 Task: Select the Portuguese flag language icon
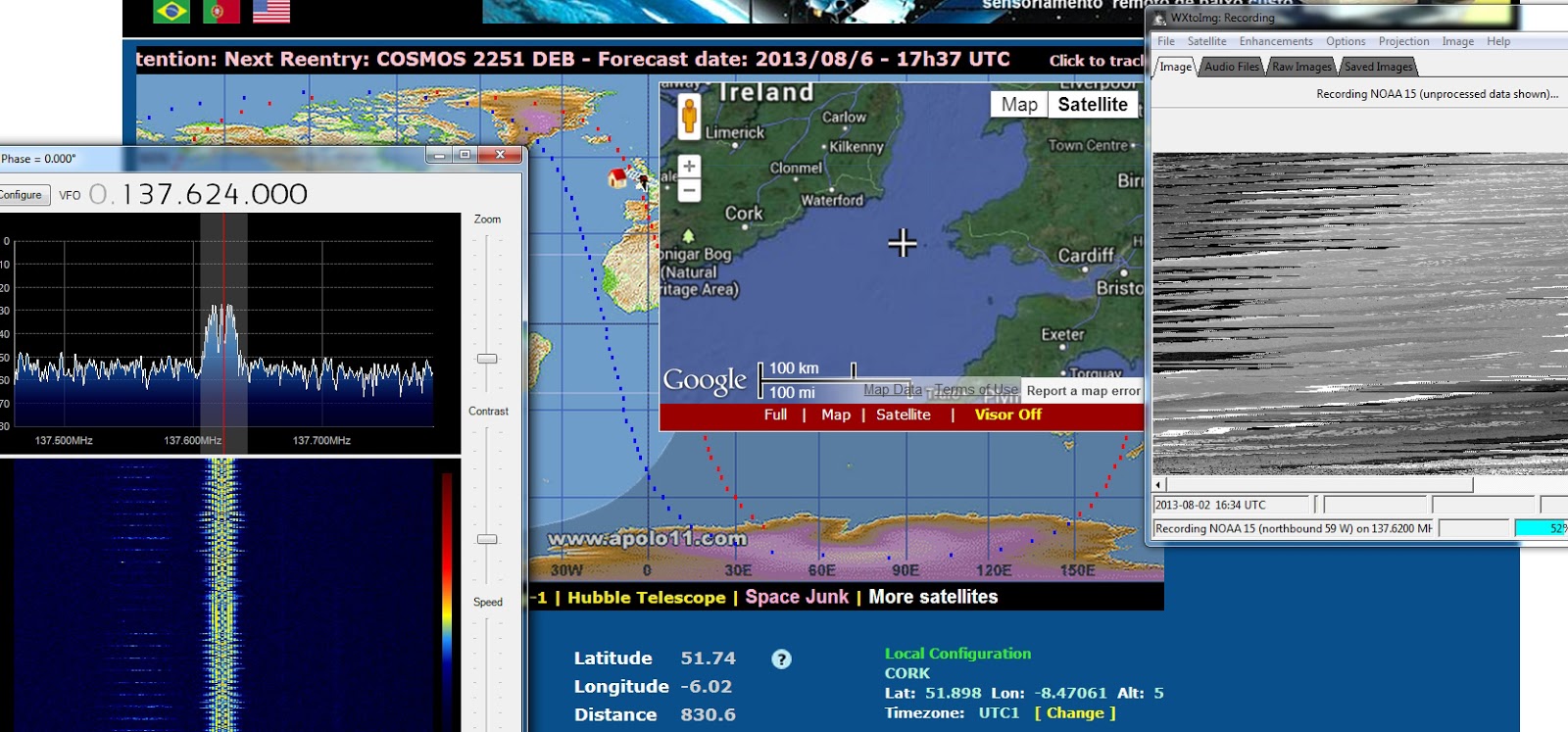click(220, 11)
